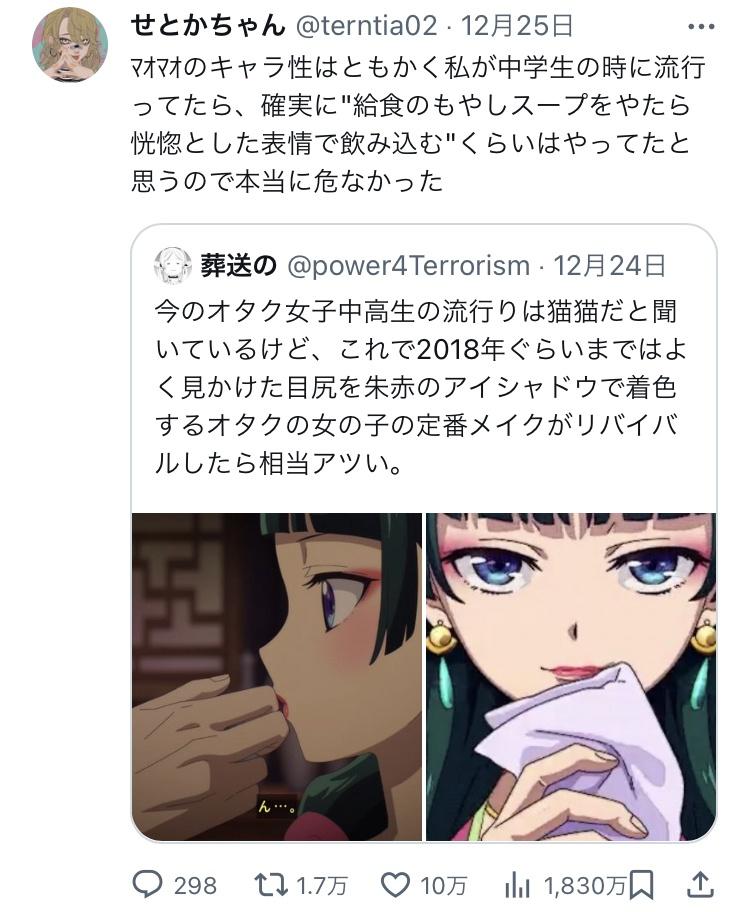Tap the share upload icon

point(701,885)
